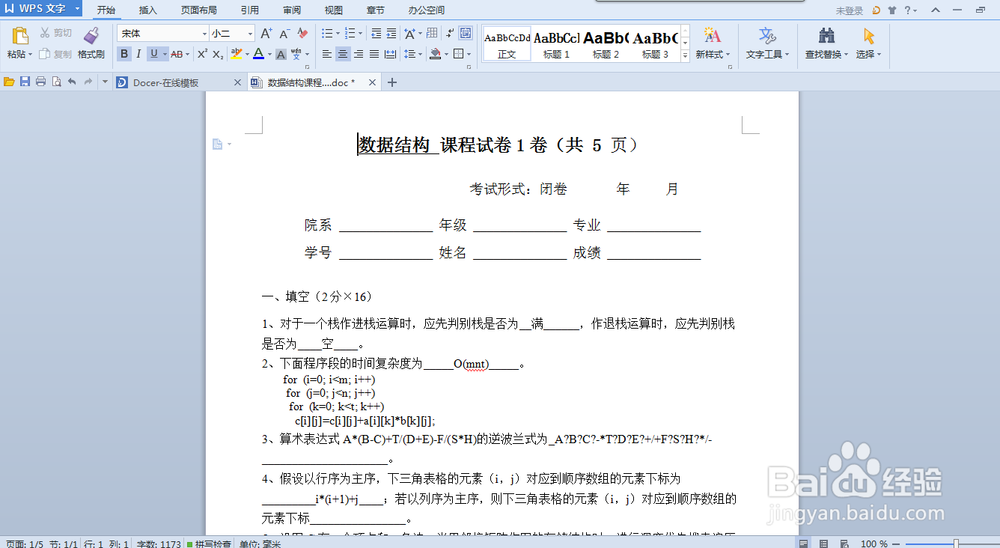Justify paragraph text
This screenshot has height=548, width=1000.
pos(374,54)
